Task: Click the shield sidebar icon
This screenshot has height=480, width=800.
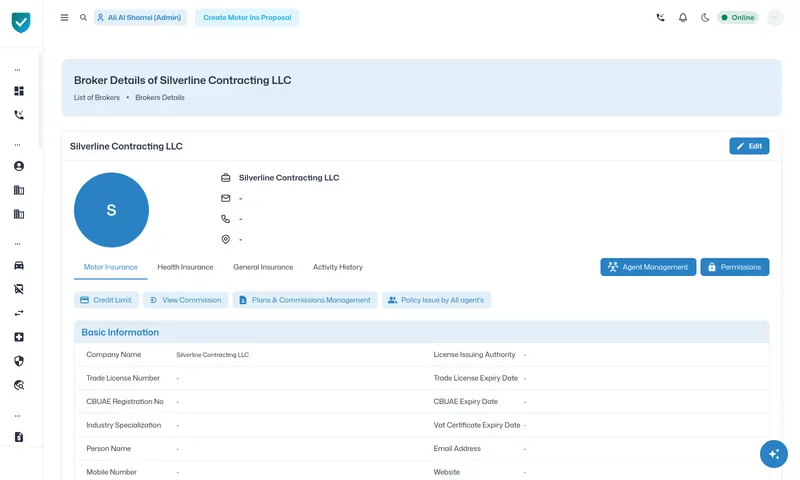Action: coord(19,361)
